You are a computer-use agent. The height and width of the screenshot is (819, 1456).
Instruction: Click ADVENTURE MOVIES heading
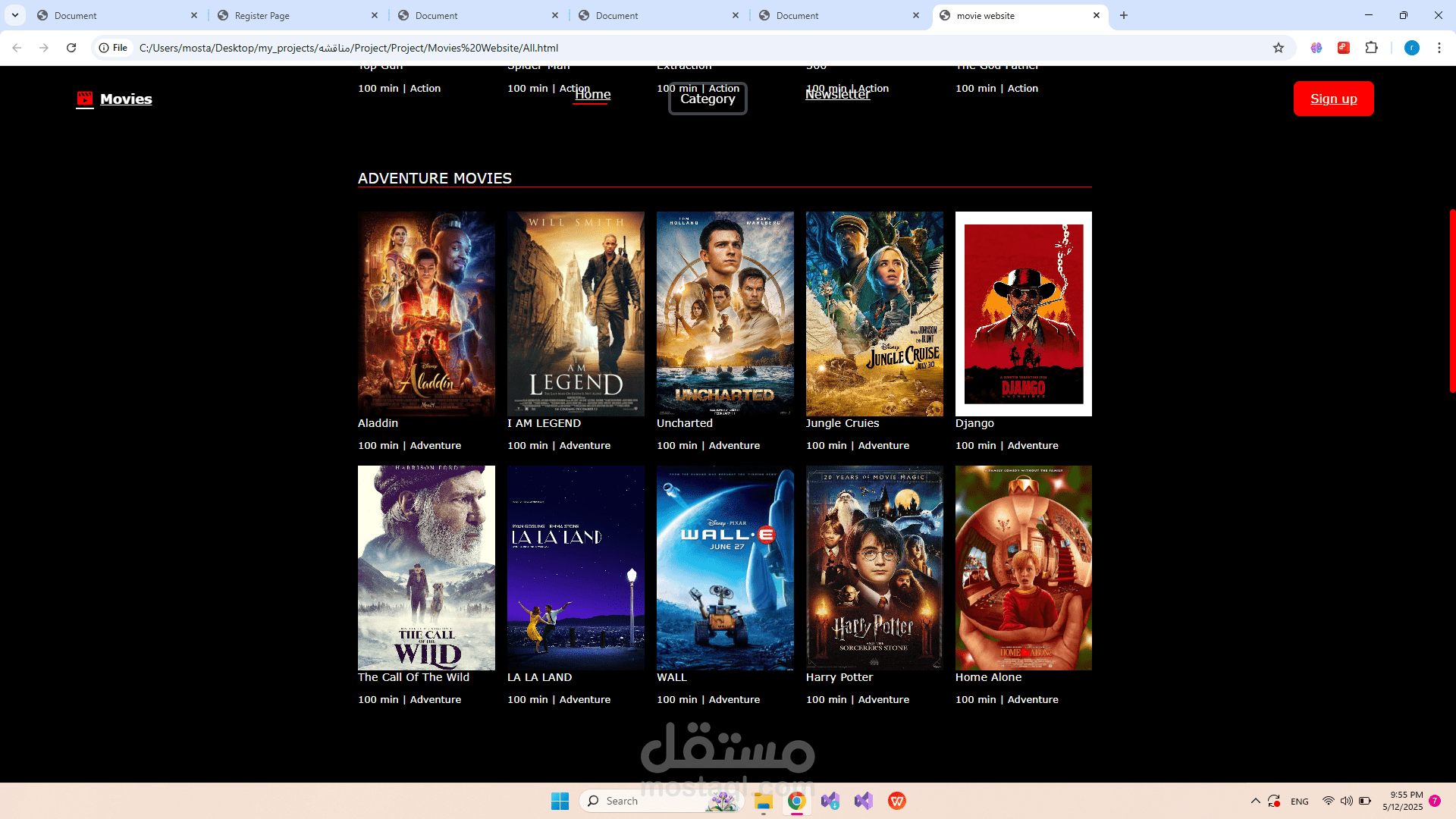pyautogui.click(x=435, y=178)
